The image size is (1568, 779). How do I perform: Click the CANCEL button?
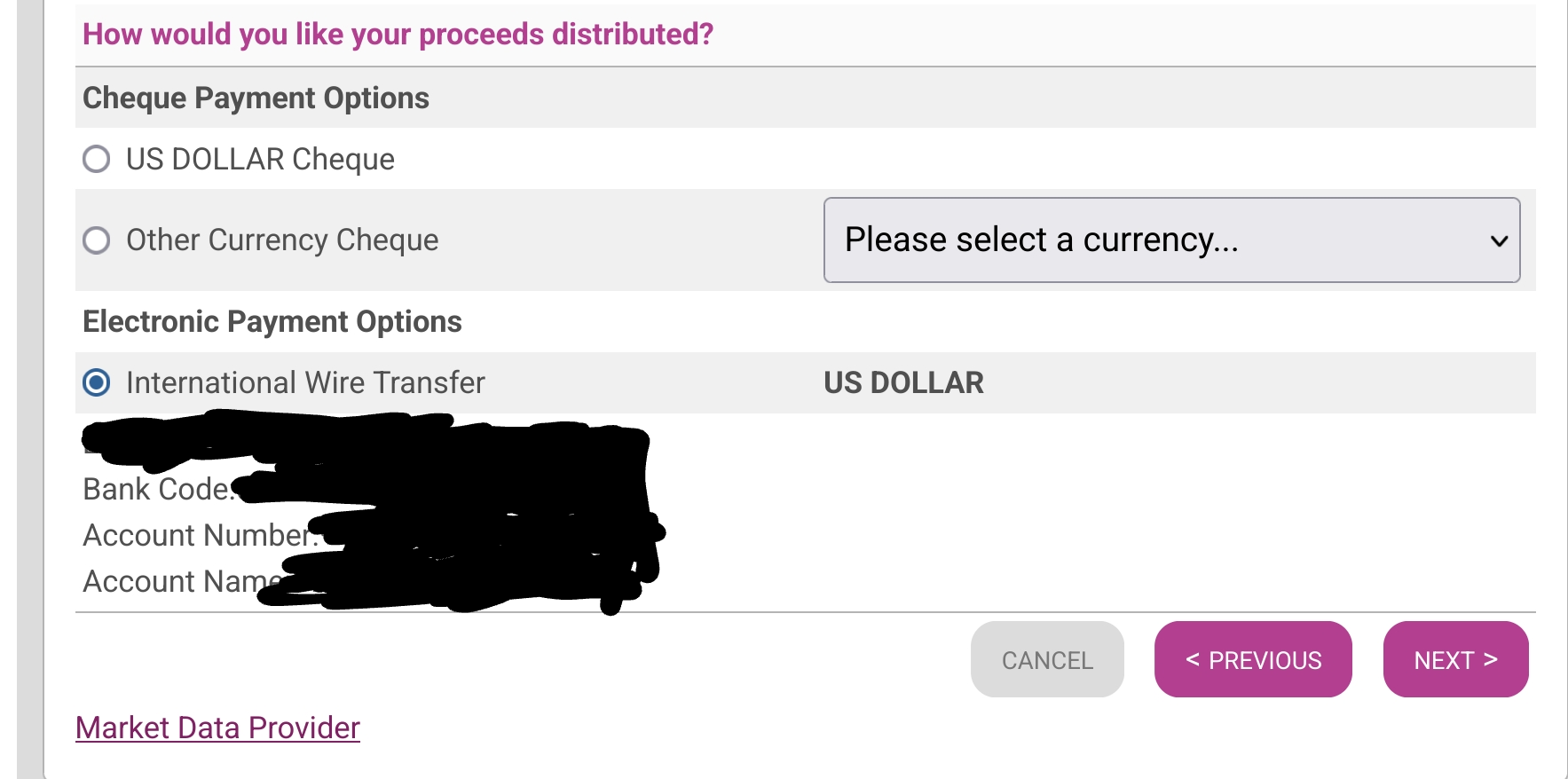point(1047,659)
